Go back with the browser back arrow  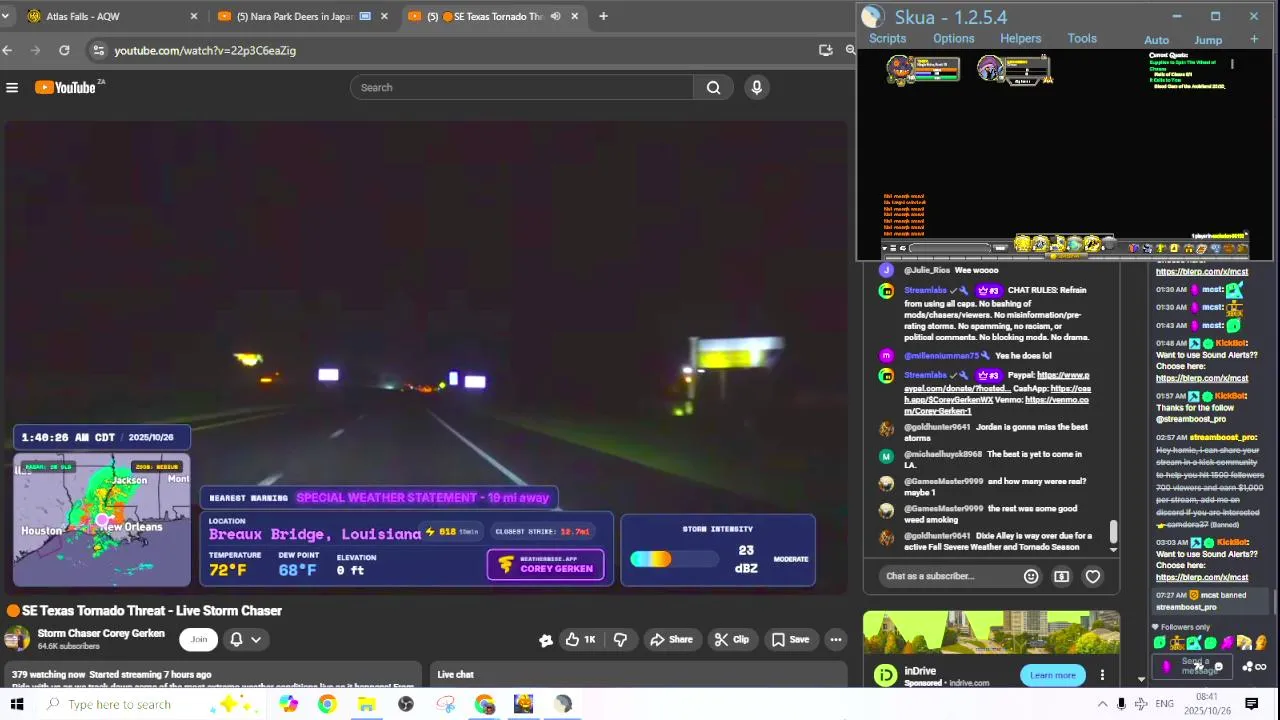pyautogui.click(x=8, y=50)
